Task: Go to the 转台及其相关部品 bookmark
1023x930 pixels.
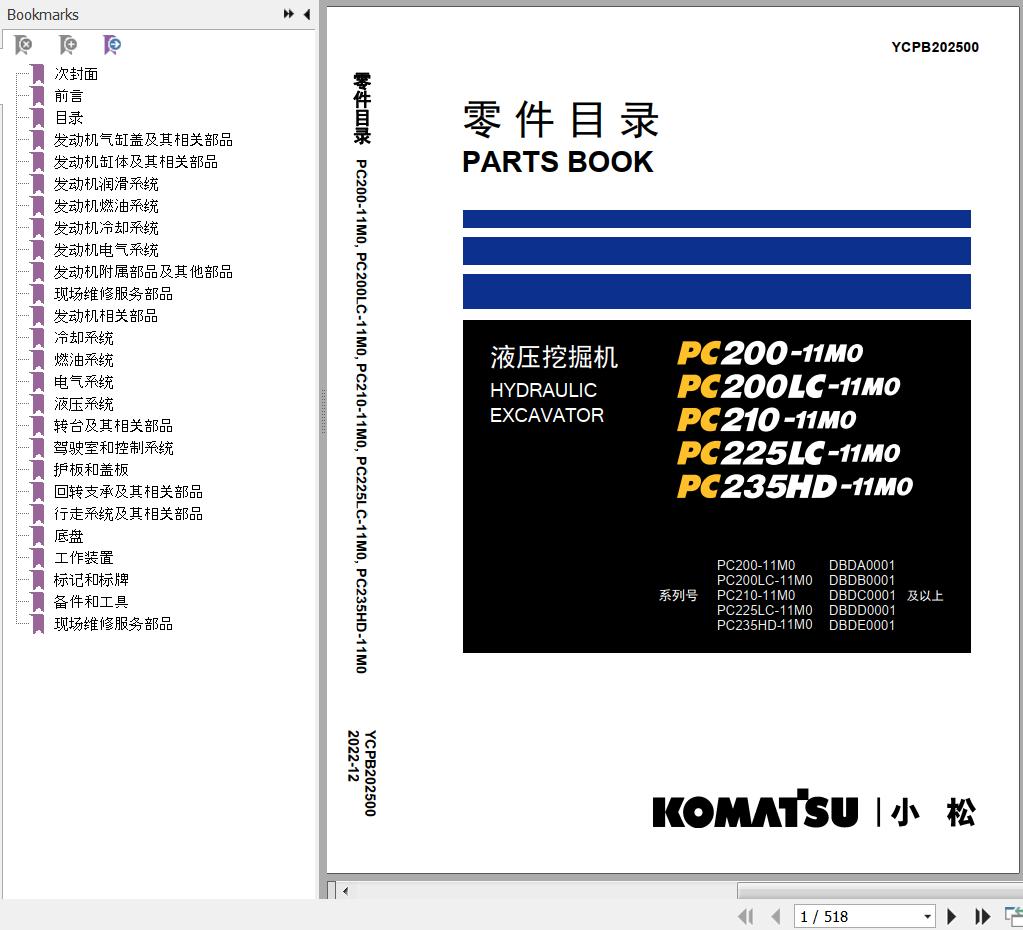Action: pos(113,426)
